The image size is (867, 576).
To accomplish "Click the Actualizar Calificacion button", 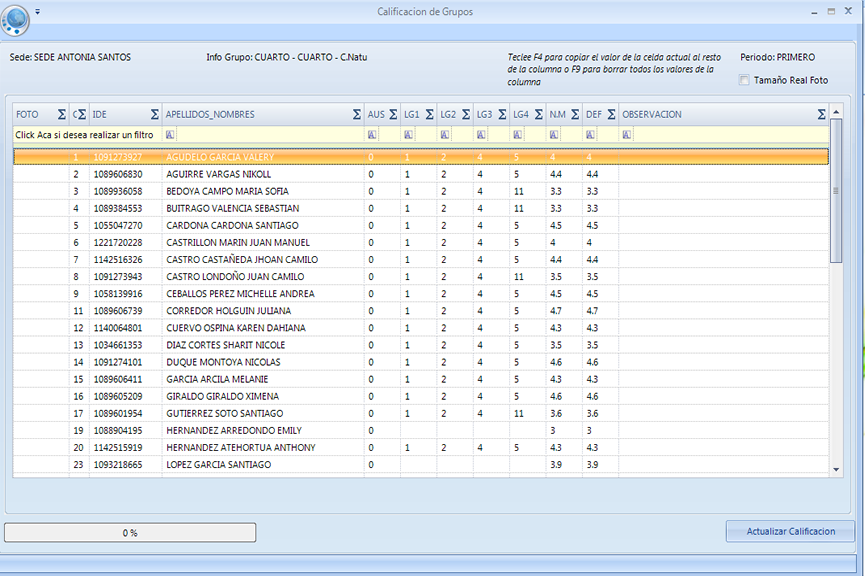I will 790,531.
